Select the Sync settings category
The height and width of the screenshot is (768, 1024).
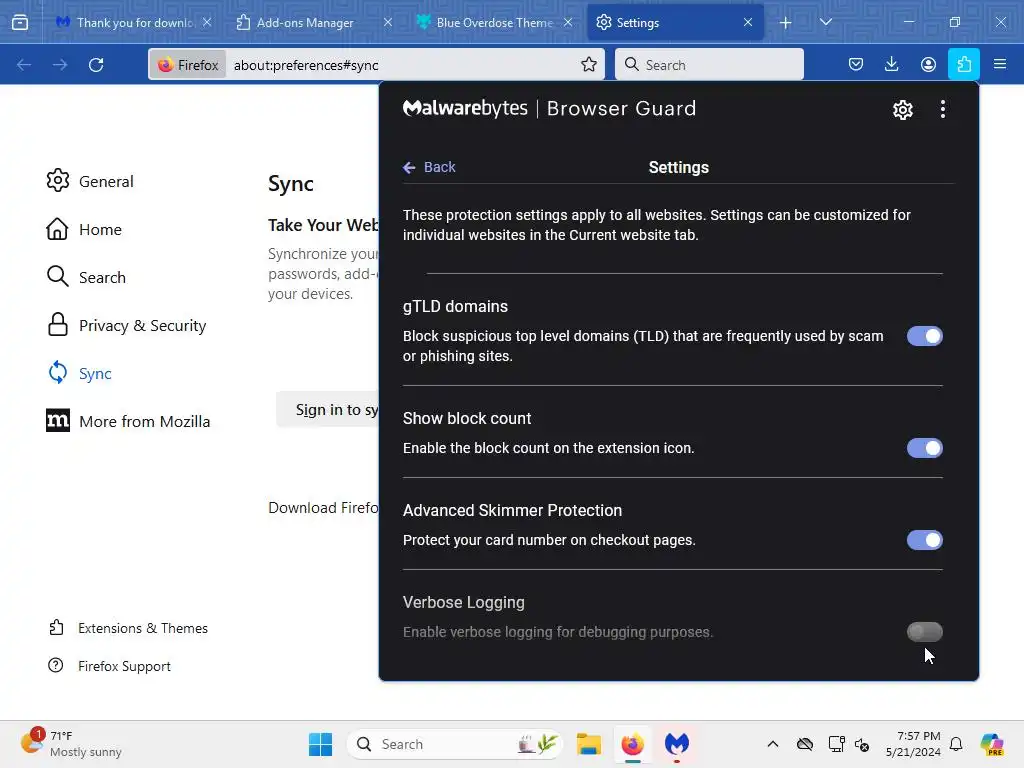click(x=79, y=373)
